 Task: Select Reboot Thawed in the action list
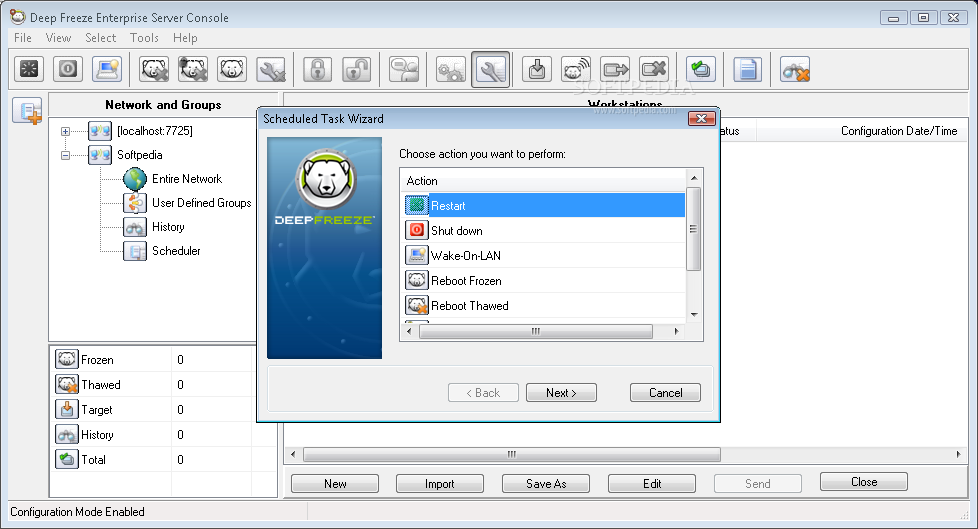click(545, 305)
